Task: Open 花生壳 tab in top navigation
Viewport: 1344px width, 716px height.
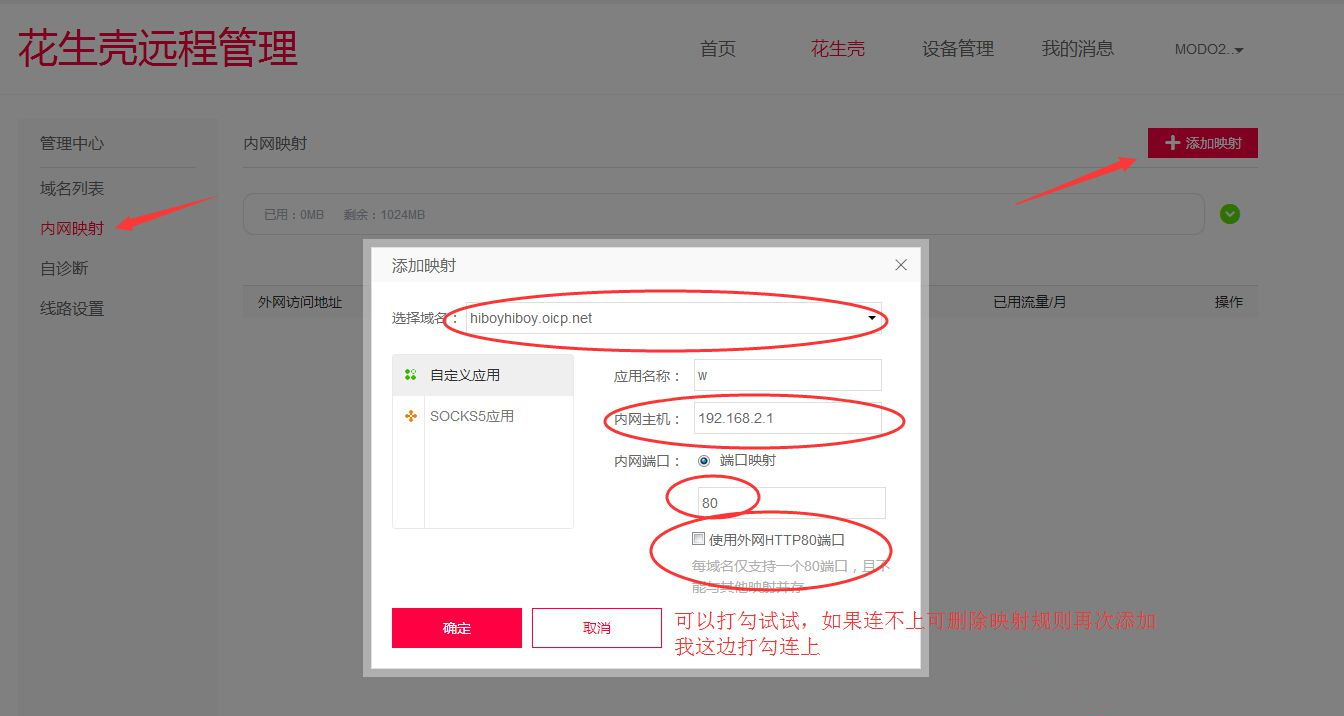Action: click(x=838, y=49)
